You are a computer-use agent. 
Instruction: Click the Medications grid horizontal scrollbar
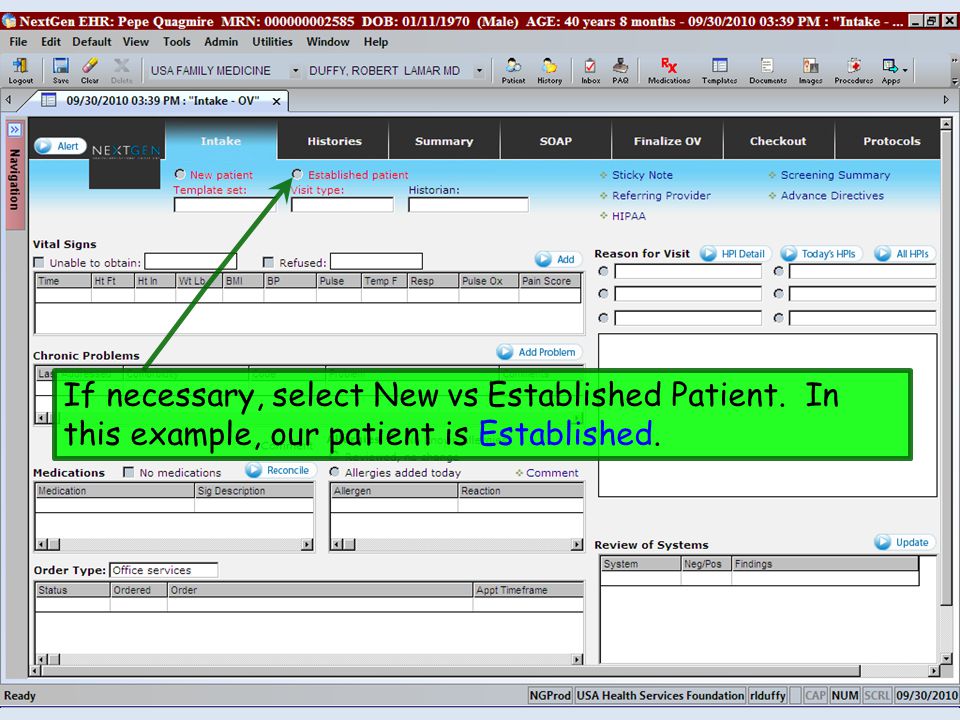tap(174, 544)
